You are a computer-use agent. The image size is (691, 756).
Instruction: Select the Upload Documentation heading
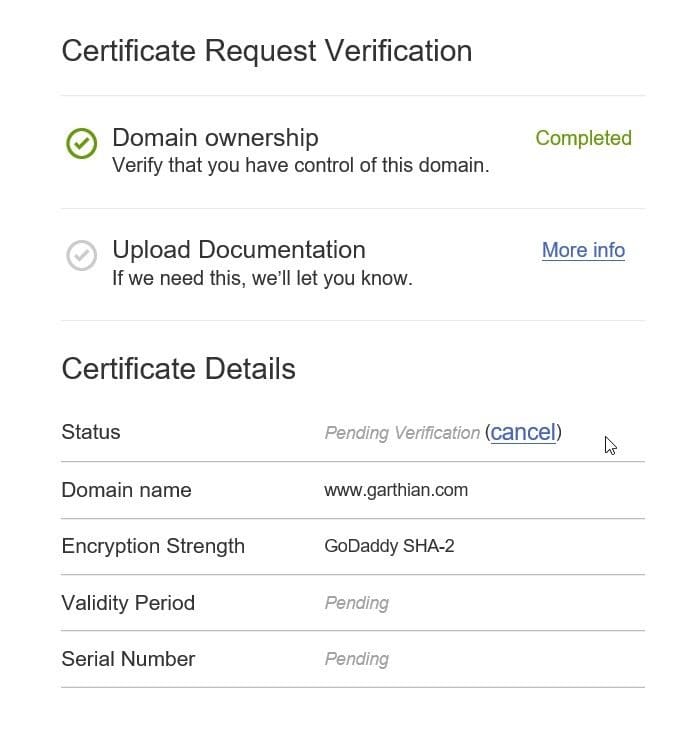click(x=239, y=250)
